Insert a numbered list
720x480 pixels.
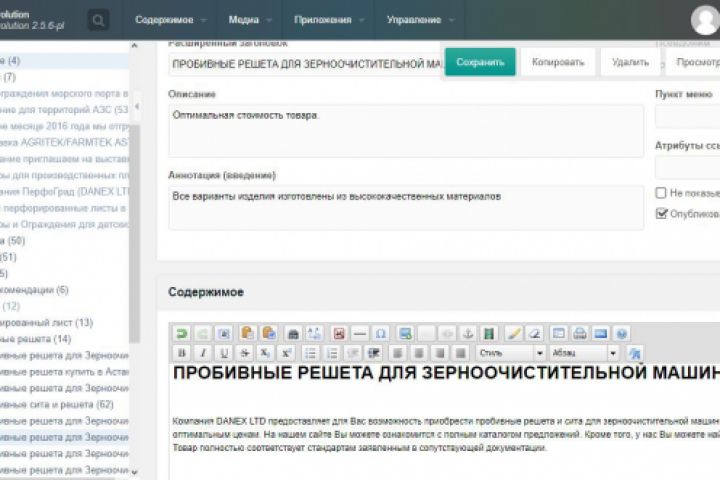332,353
